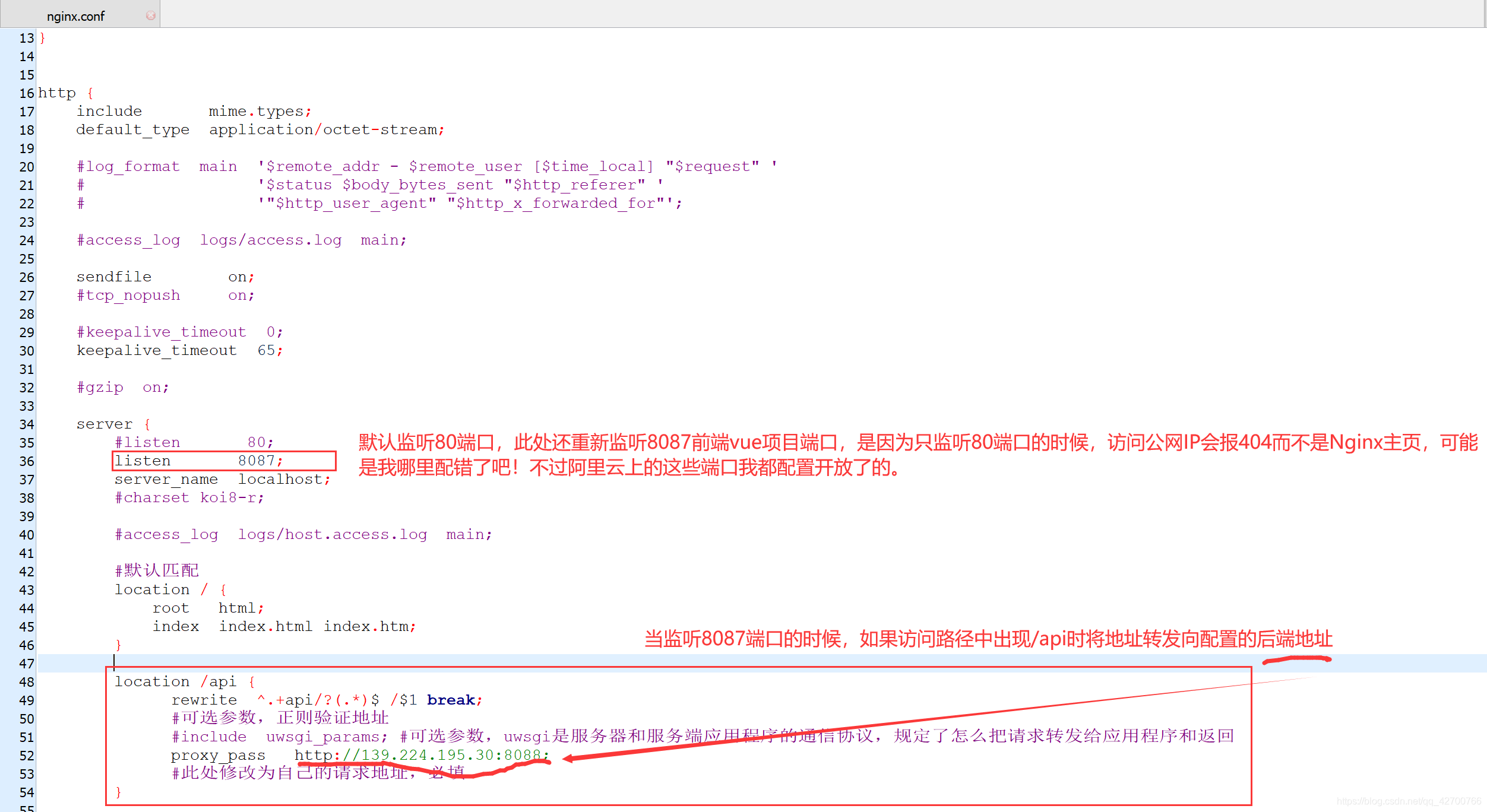Click 'root html;' directive
1487x812 pixels.
208,608
